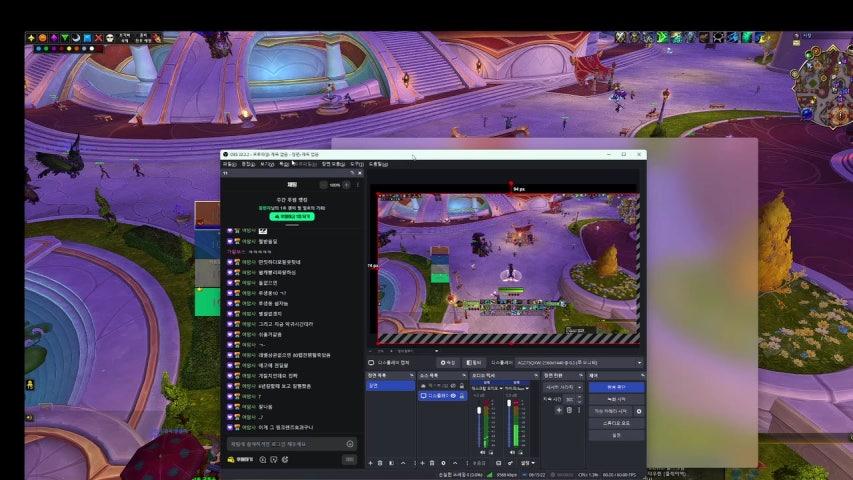Mute the right audio mixer channel
Viewport: 853px width, 480px height.
coord(512,452)
